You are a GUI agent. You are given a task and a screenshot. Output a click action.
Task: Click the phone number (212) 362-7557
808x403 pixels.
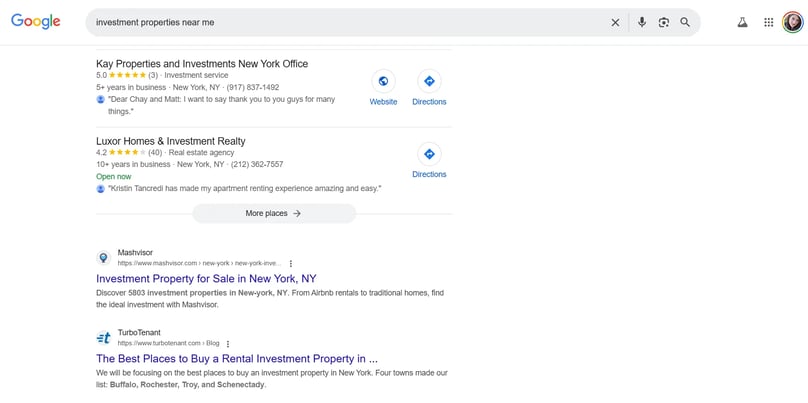[x=257, y=164]
